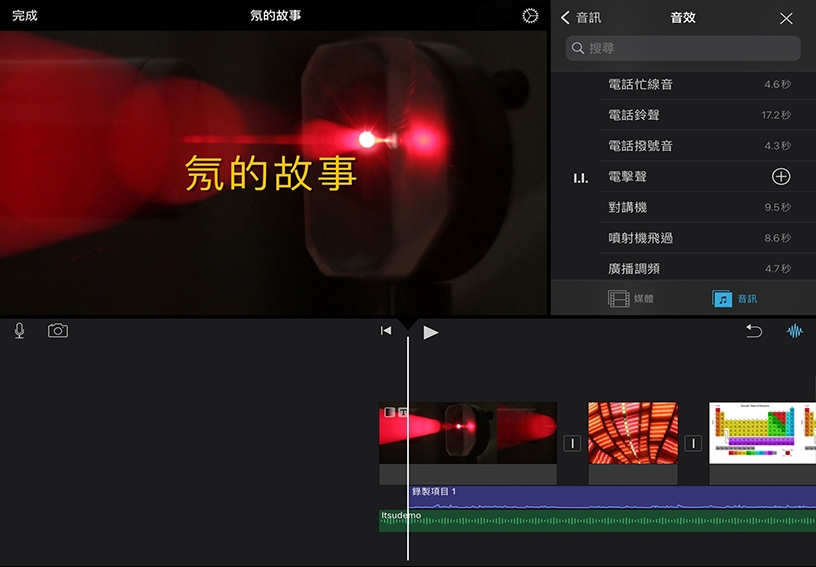Undo the last edit
Viewport: 816px width, 567px height.
click(x=753, y=331)
